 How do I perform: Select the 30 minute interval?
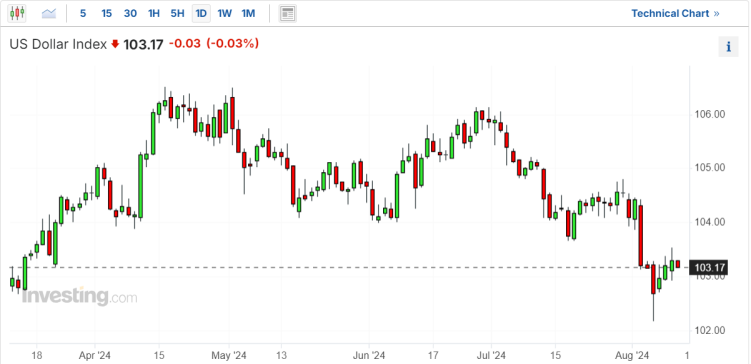[x=130, y=13]
